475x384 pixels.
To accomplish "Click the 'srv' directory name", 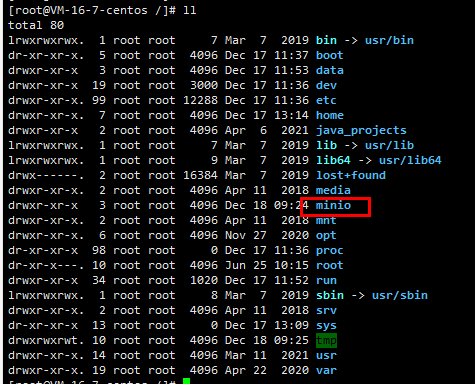I will [x=326, y=310].
